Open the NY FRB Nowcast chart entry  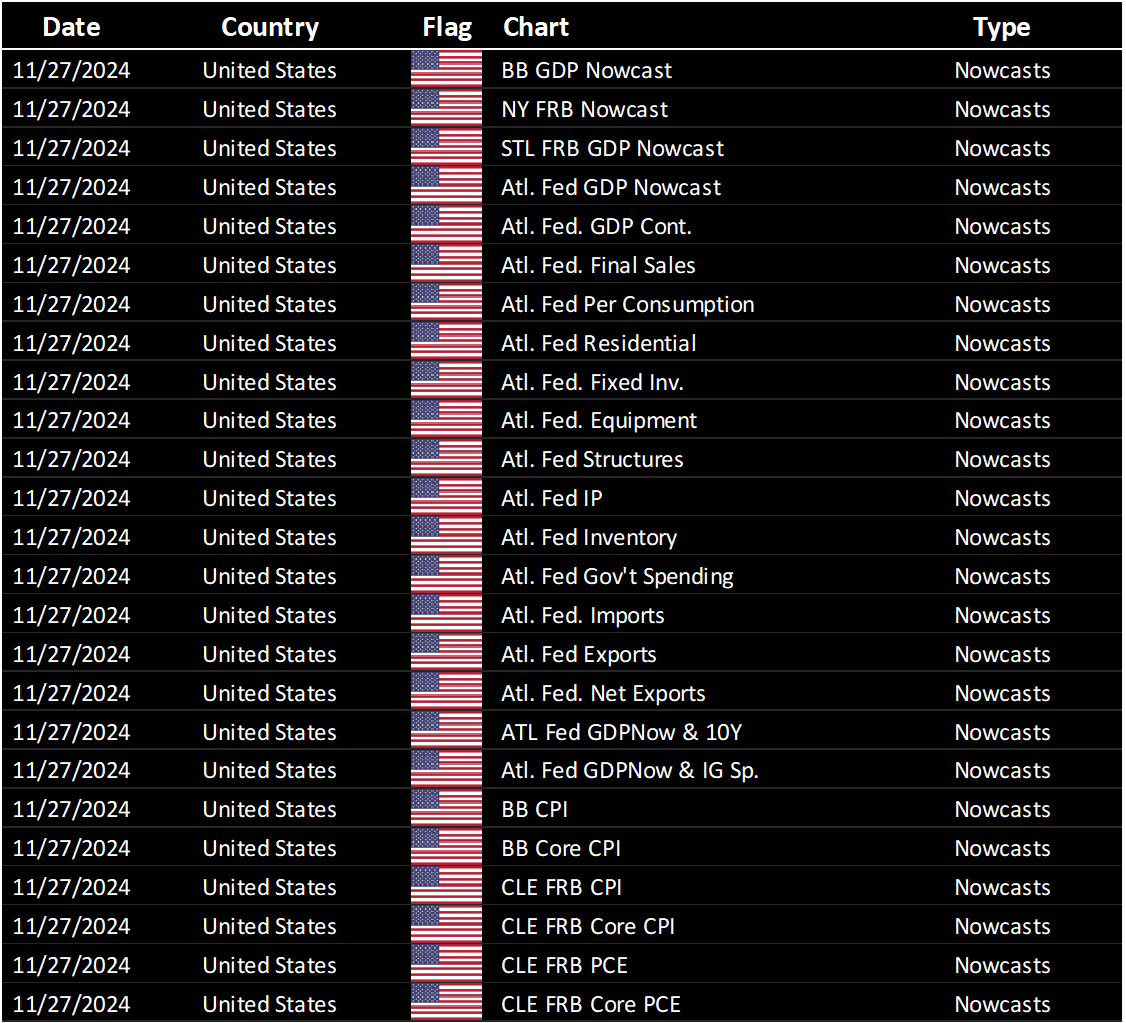[x=584, y=108]
